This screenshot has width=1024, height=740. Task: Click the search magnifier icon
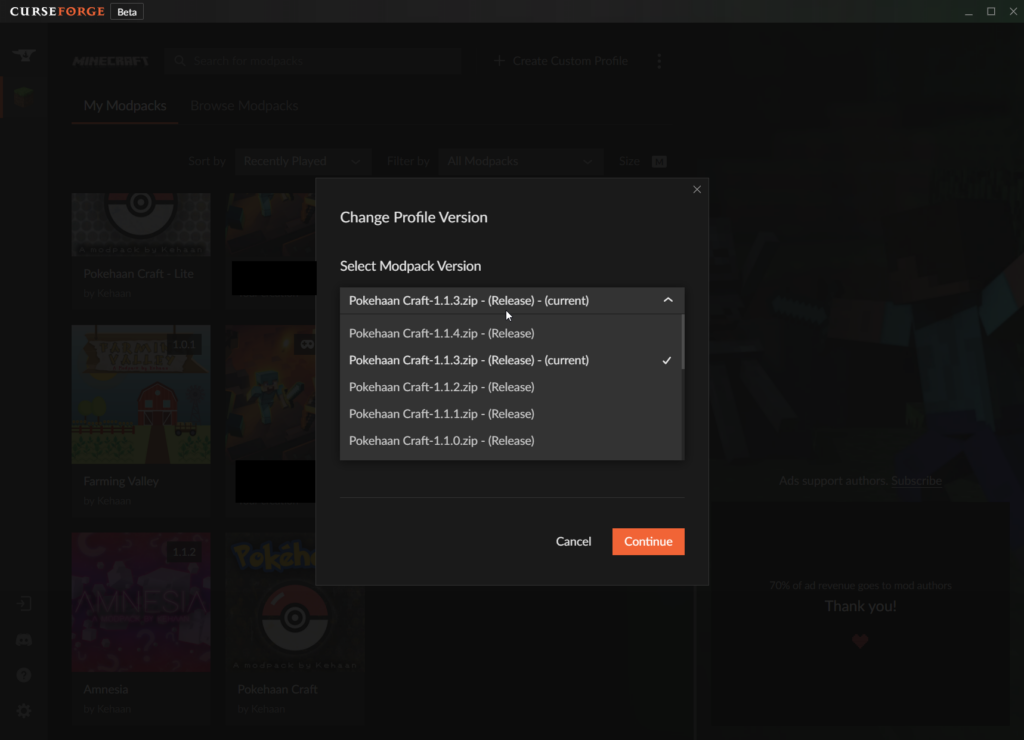tap(180, 61)
